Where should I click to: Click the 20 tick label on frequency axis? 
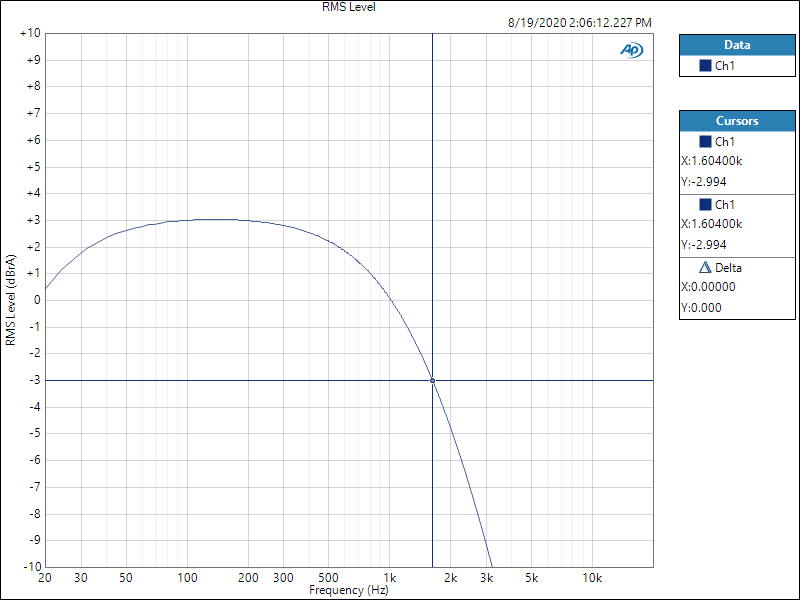coord(45,578)
